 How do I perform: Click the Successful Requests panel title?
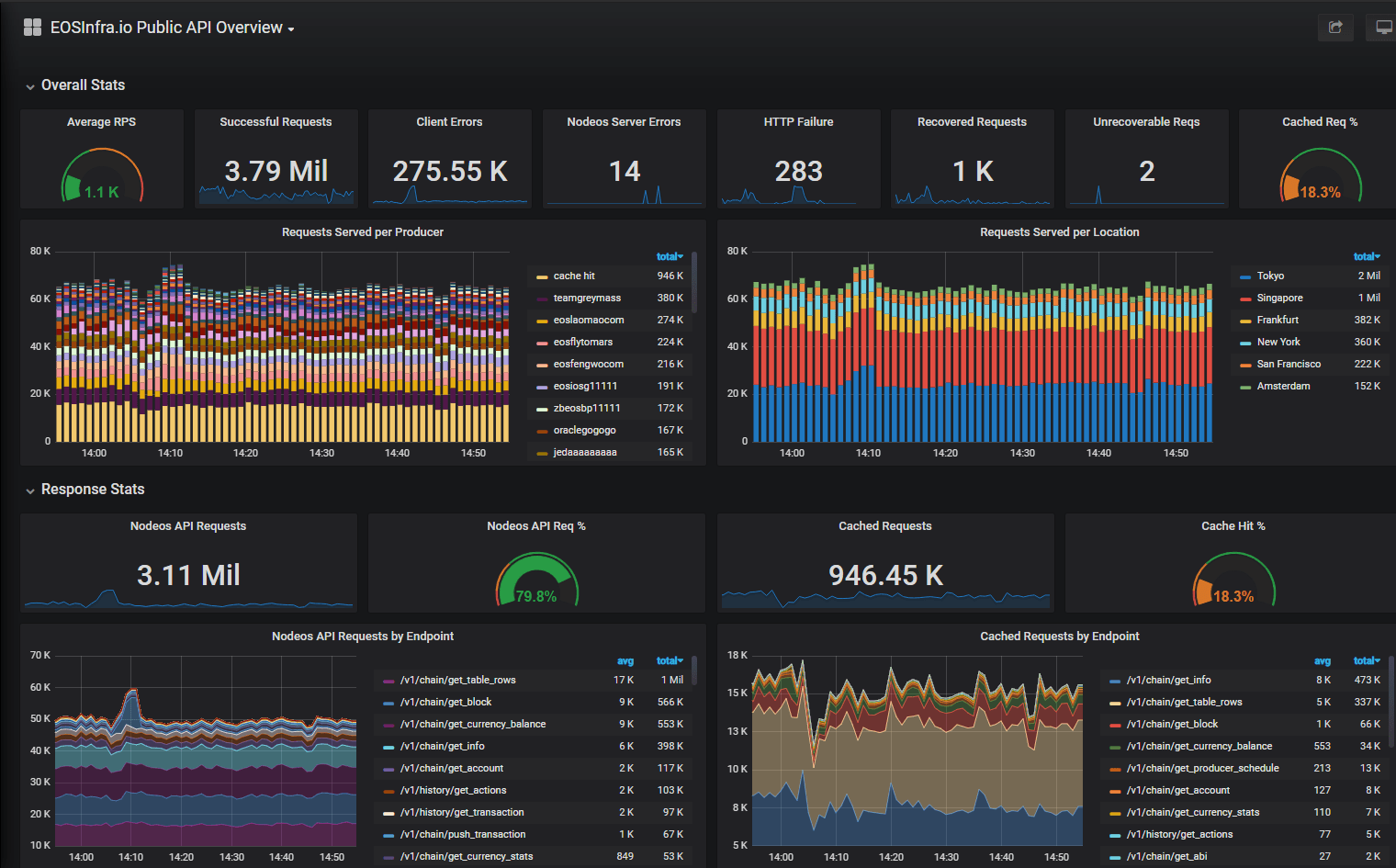point(276,122)
